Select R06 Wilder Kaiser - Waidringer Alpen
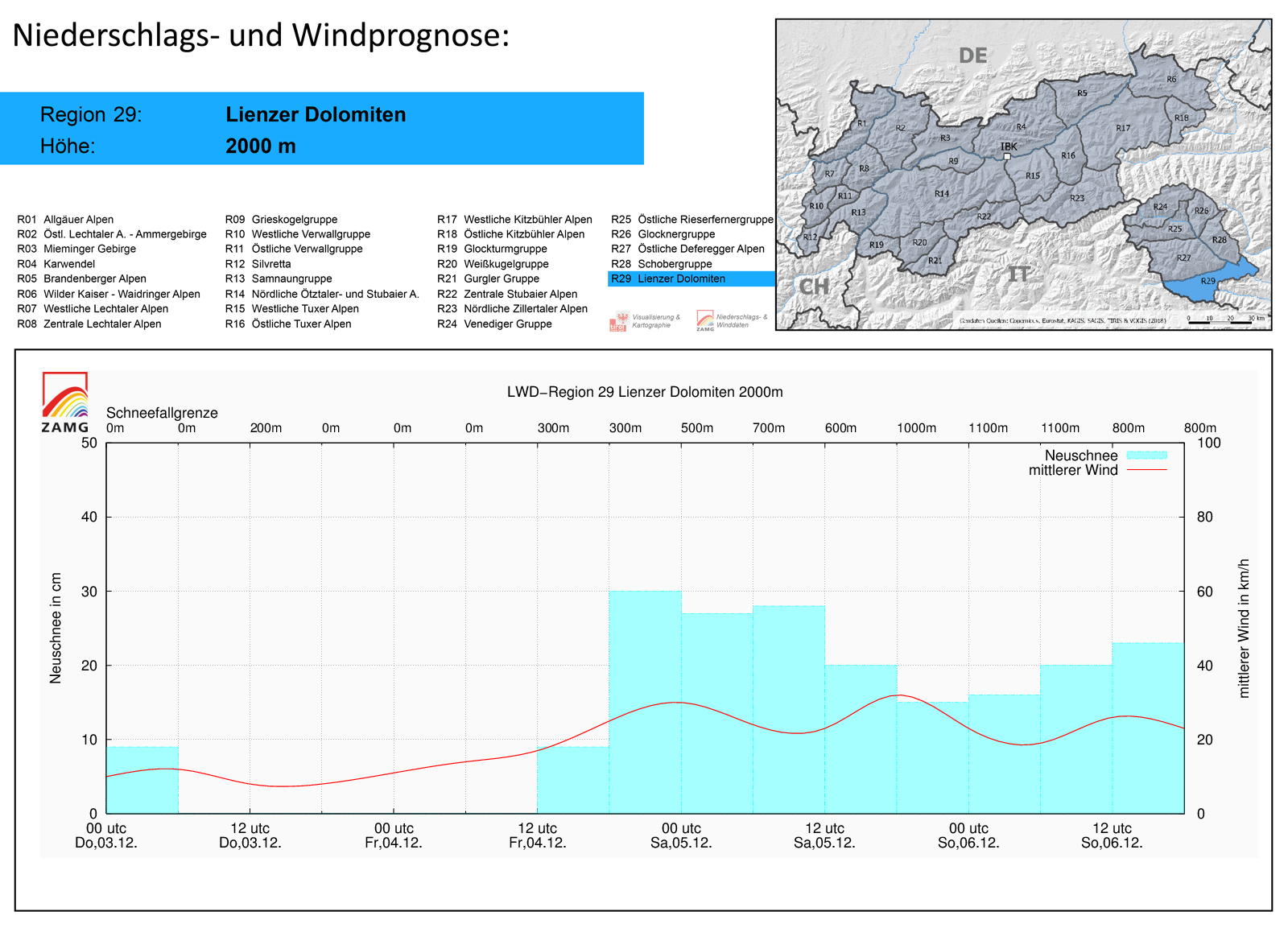This screenshot has width=1288, height=928. click(109, 294)
